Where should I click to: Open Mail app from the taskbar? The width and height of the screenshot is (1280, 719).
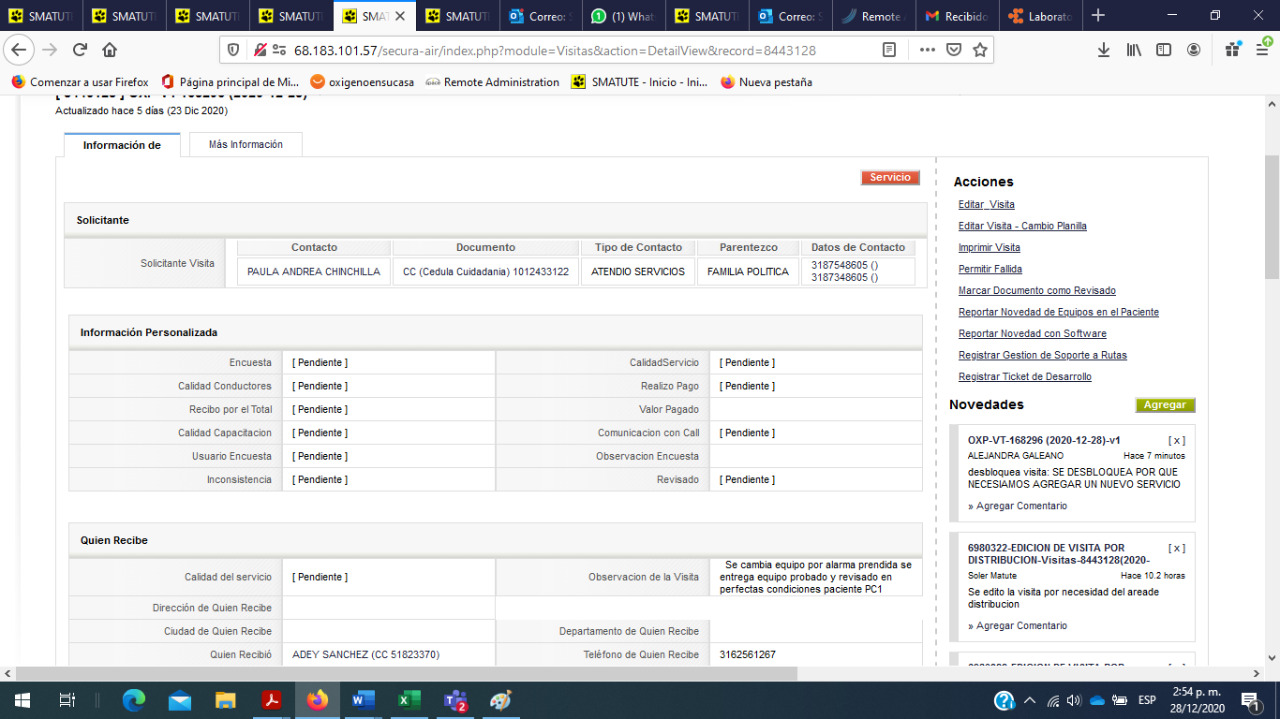[x=180, y=700]
